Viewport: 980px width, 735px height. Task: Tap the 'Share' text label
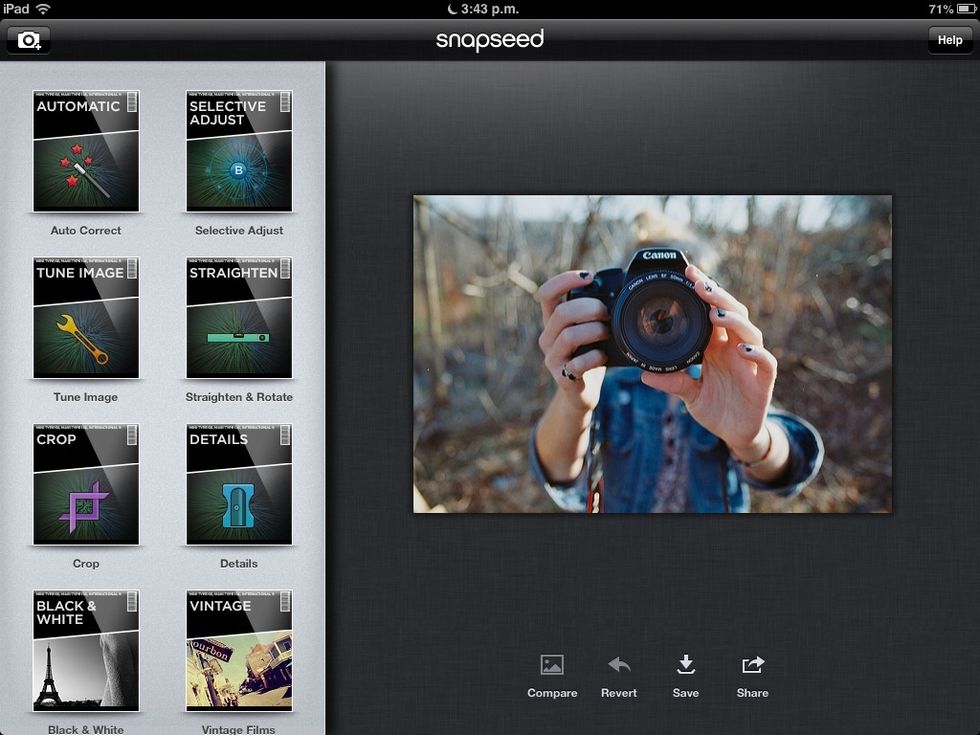[x=752, y=692]
